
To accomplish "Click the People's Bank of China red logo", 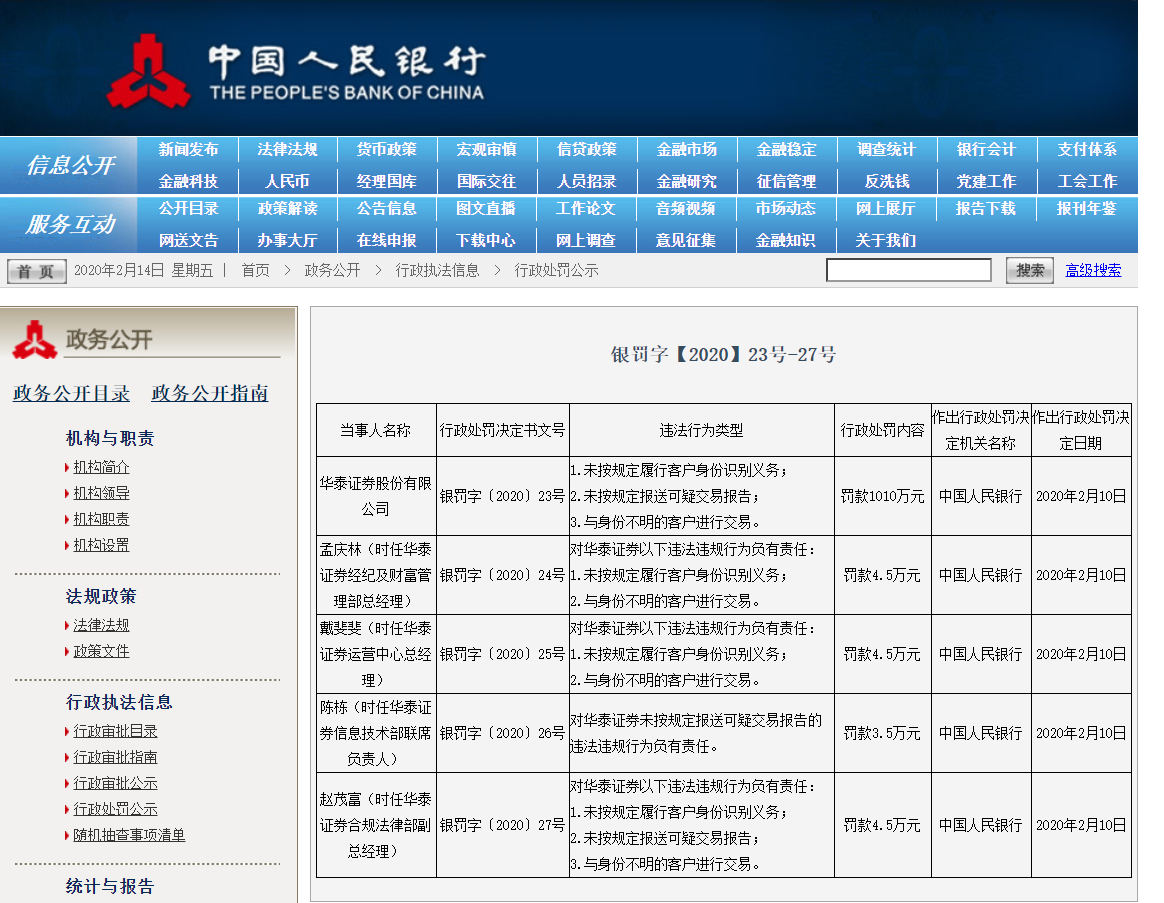I will 148,71.
